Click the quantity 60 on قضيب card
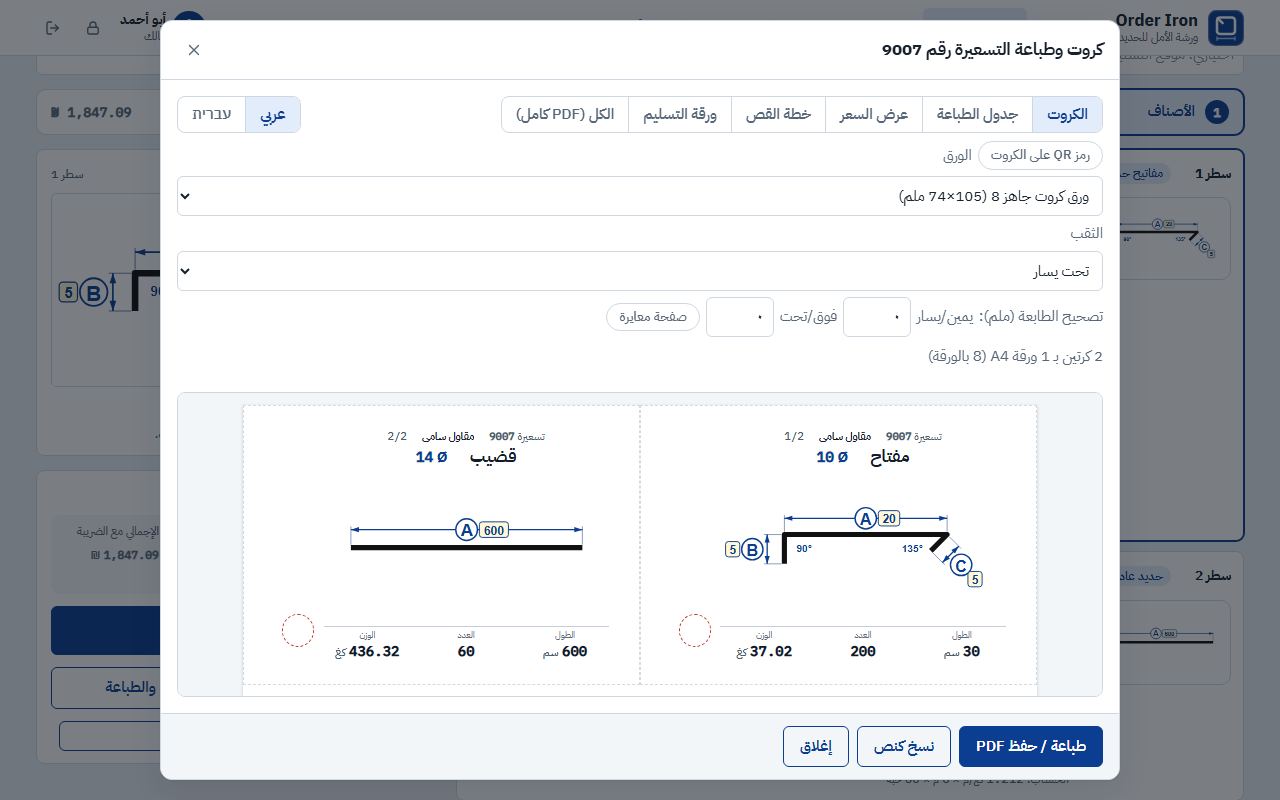The width and height of the screenshot is (1280, 800). [466, 652]
